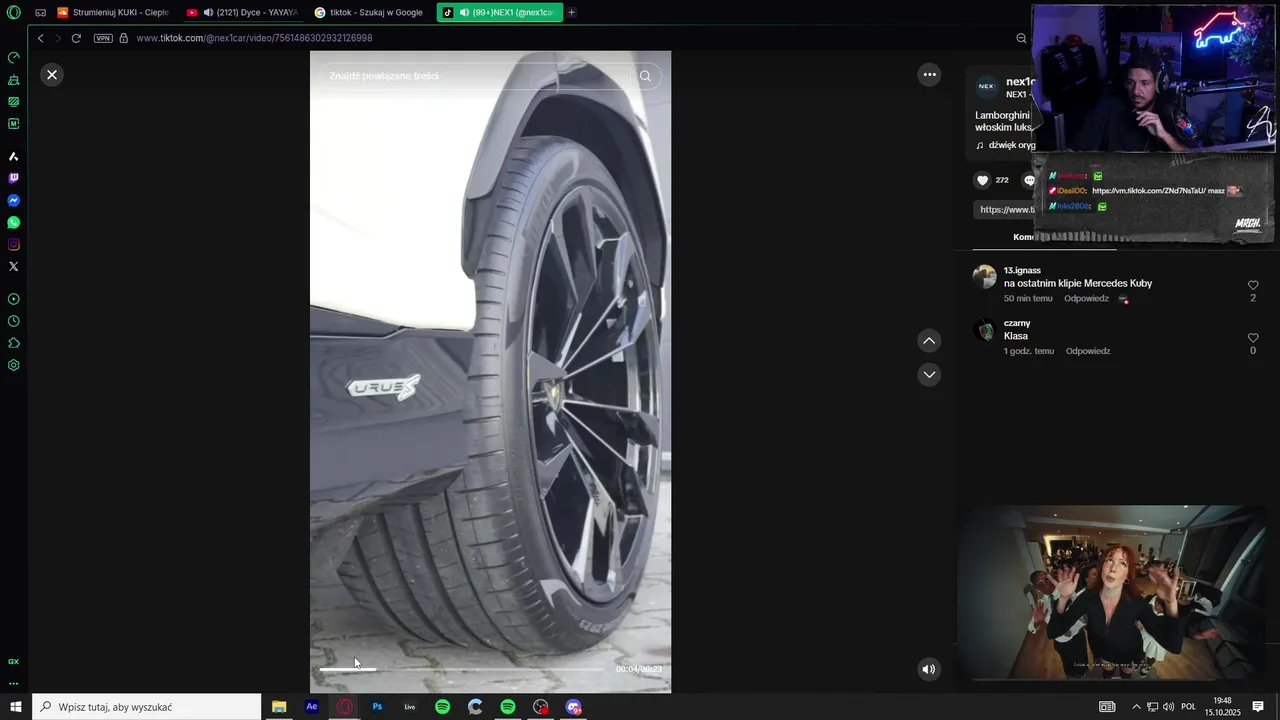This screenshot has width=1280, height=720.
Task: Open the Extensions cube sidebar icon
Action: [13, 343]
